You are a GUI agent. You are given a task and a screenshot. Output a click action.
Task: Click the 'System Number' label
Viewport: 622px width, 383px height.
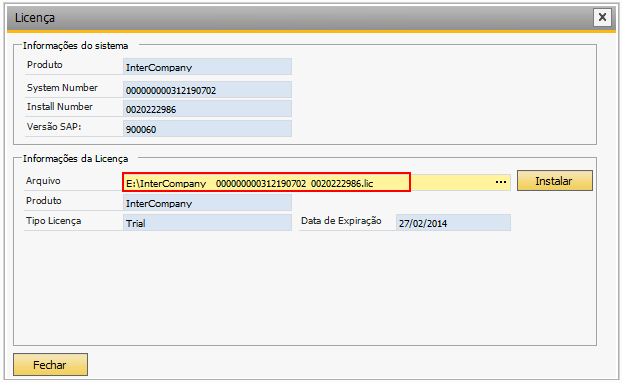62,88
